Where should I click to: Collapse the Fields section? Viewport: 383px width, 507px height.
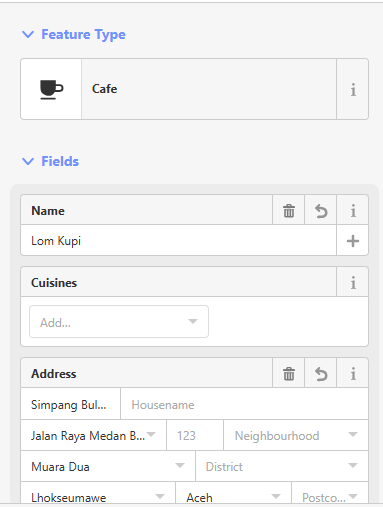click(x=28, y=161)
